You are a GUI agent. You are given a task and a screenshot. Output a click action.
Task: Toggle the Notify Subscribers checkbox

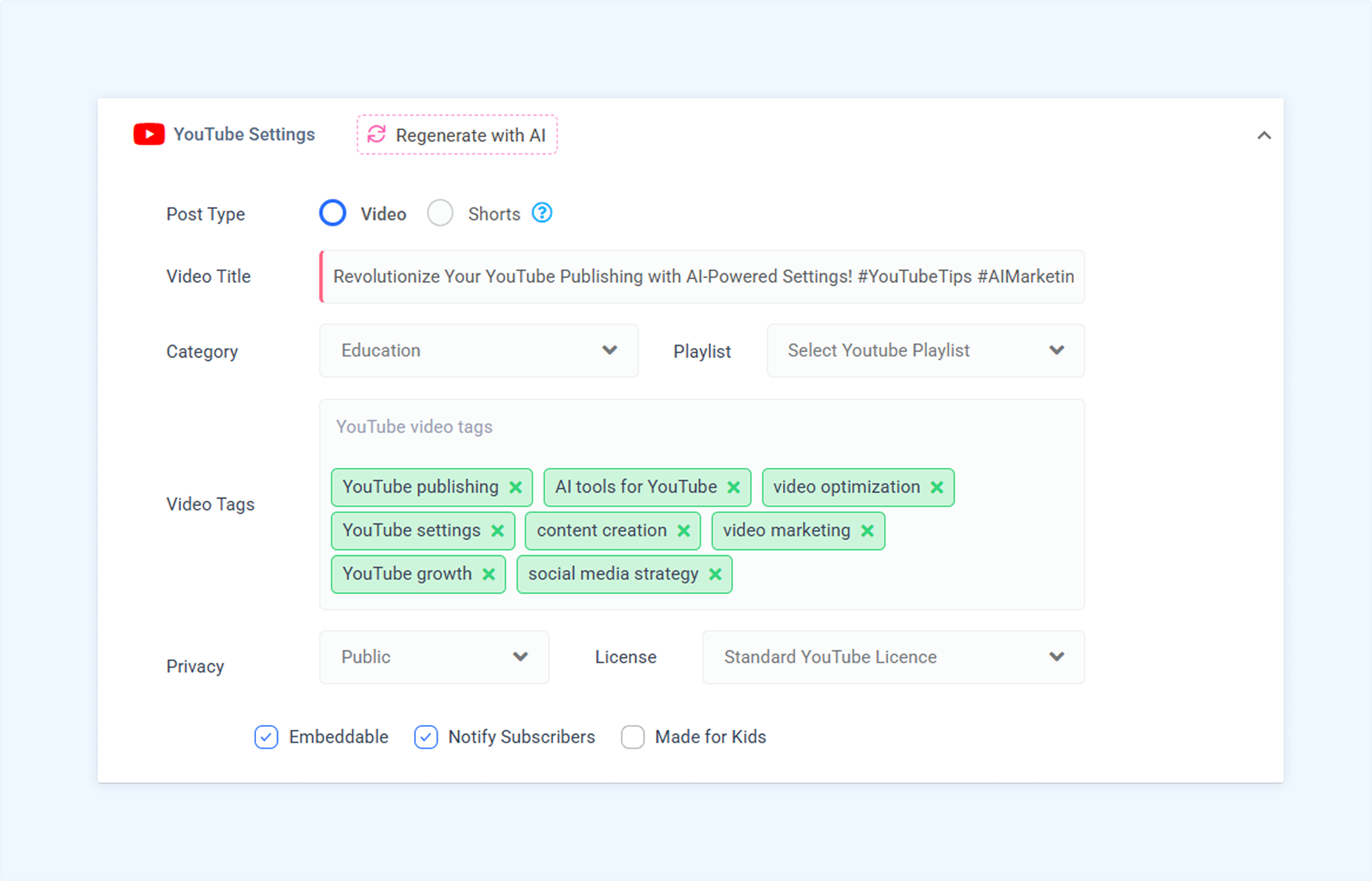coord(426,737)
